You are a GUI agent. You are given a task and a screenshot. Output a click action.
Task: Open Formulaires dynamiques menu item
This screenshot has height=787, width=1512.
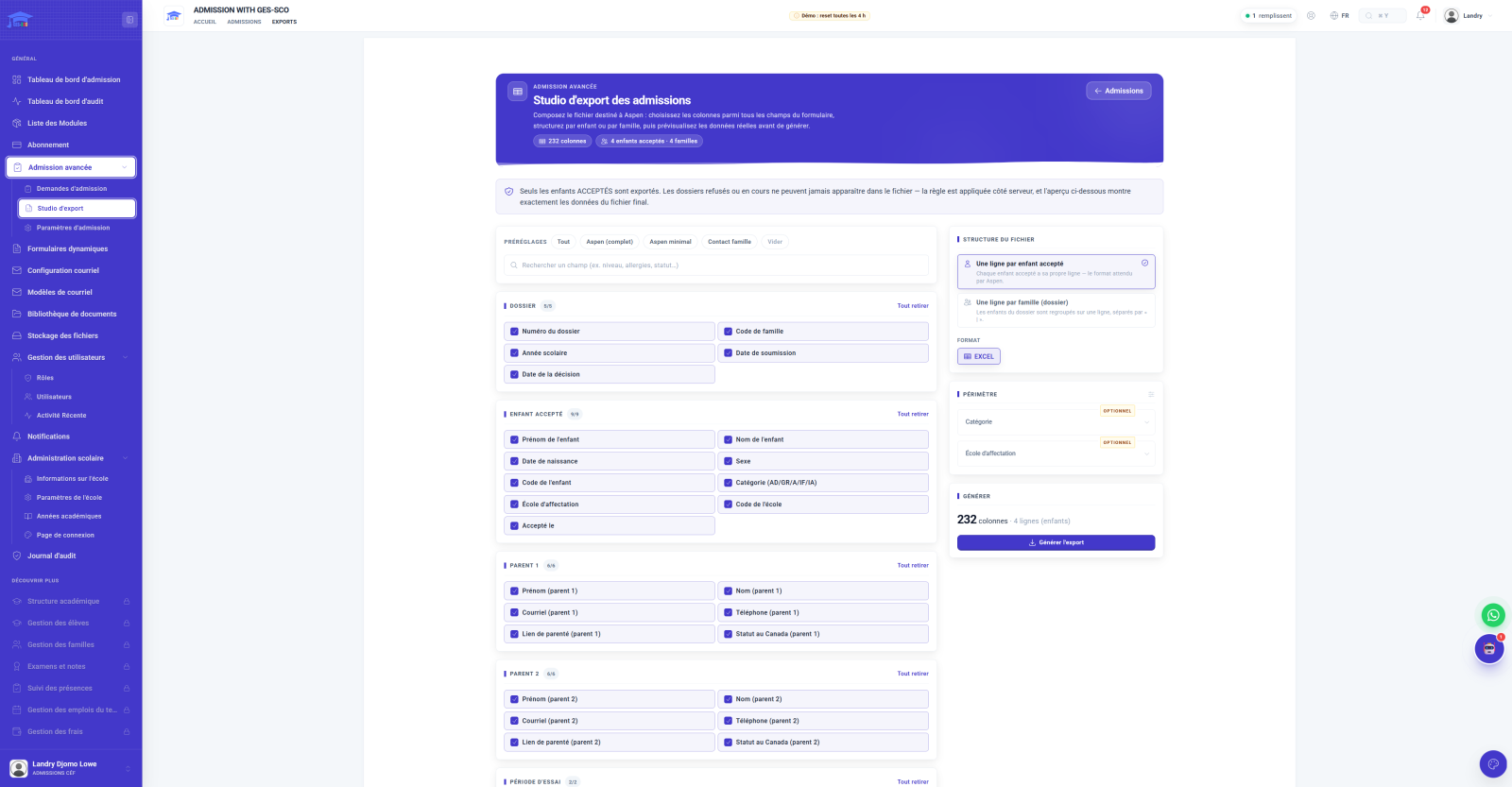(68, 248)
